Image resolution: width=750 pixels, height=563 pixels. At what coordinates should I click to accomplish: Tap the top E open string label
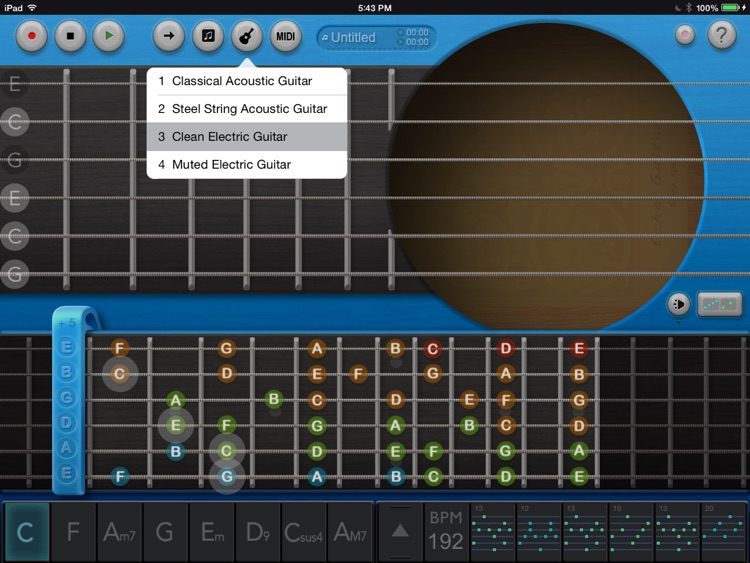(14, 84)
